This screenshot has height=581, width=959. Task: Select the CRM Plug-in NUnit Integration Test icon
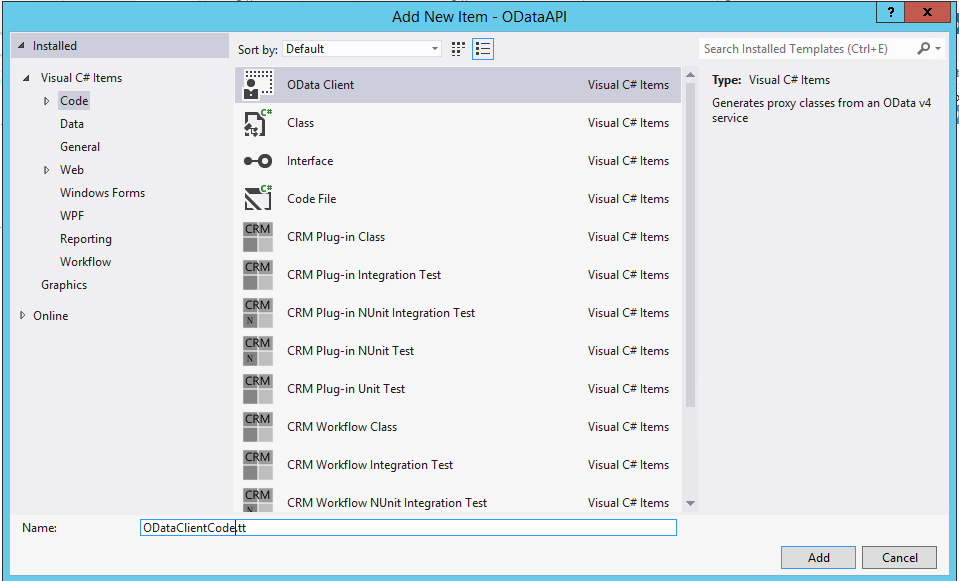(x=258, y=313)
